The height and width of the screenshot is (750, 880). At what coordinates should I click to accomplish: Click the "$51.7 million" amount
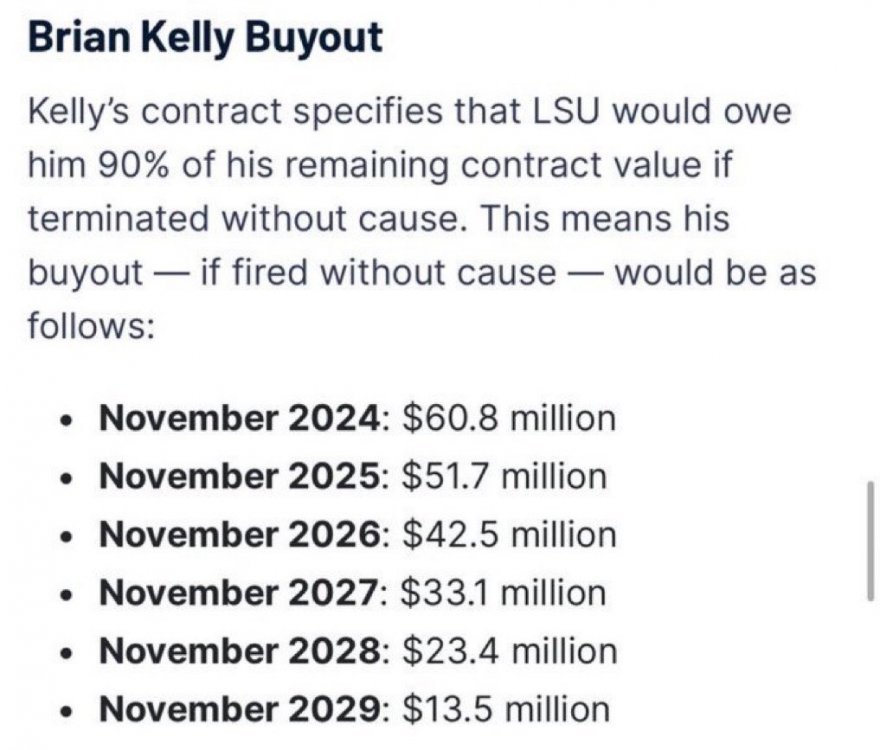pyautogui.click(x=505, y=475)
